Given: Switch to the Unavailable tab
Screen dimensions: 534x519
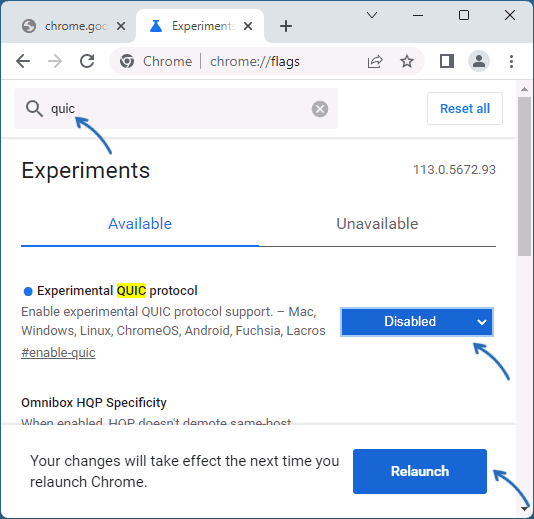Looking at the screenshot, I should click(x=377, y=224).
